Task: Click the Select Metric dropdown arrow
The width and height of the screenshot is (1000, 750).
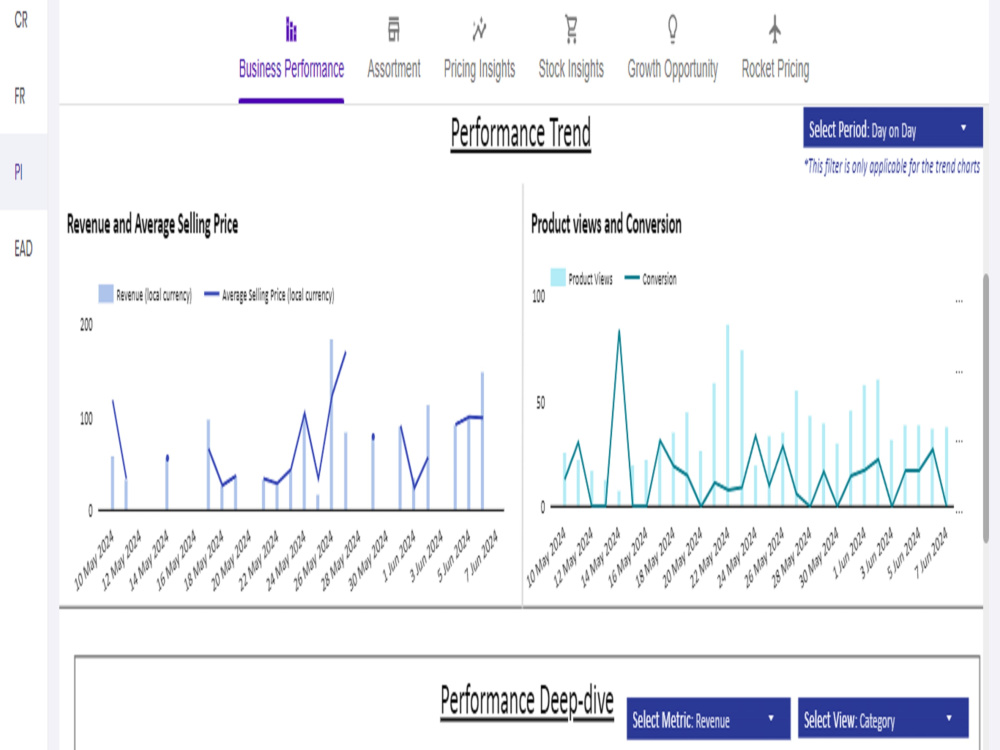Action: [770, 718]
